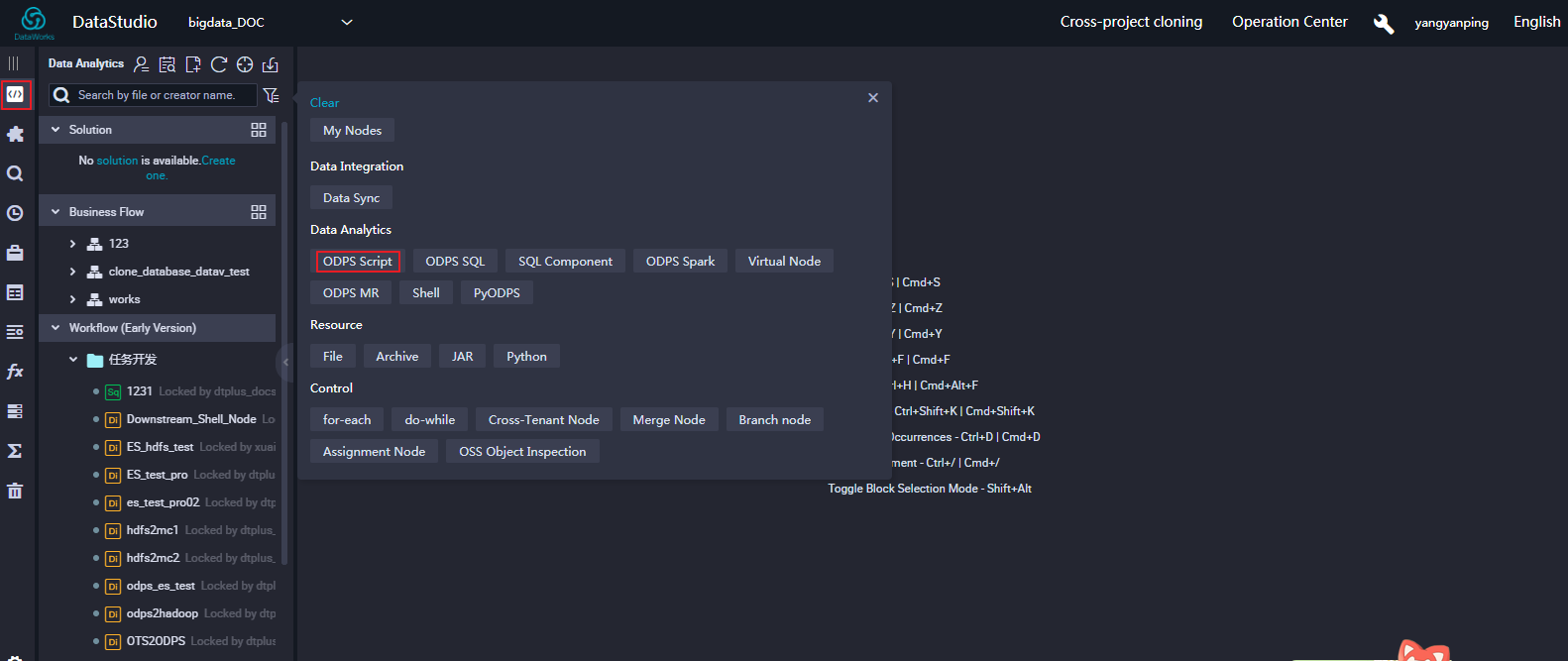1568x661 pixels.
Task: Select the SQL Component filter
Action: click(x=565, y=262)
